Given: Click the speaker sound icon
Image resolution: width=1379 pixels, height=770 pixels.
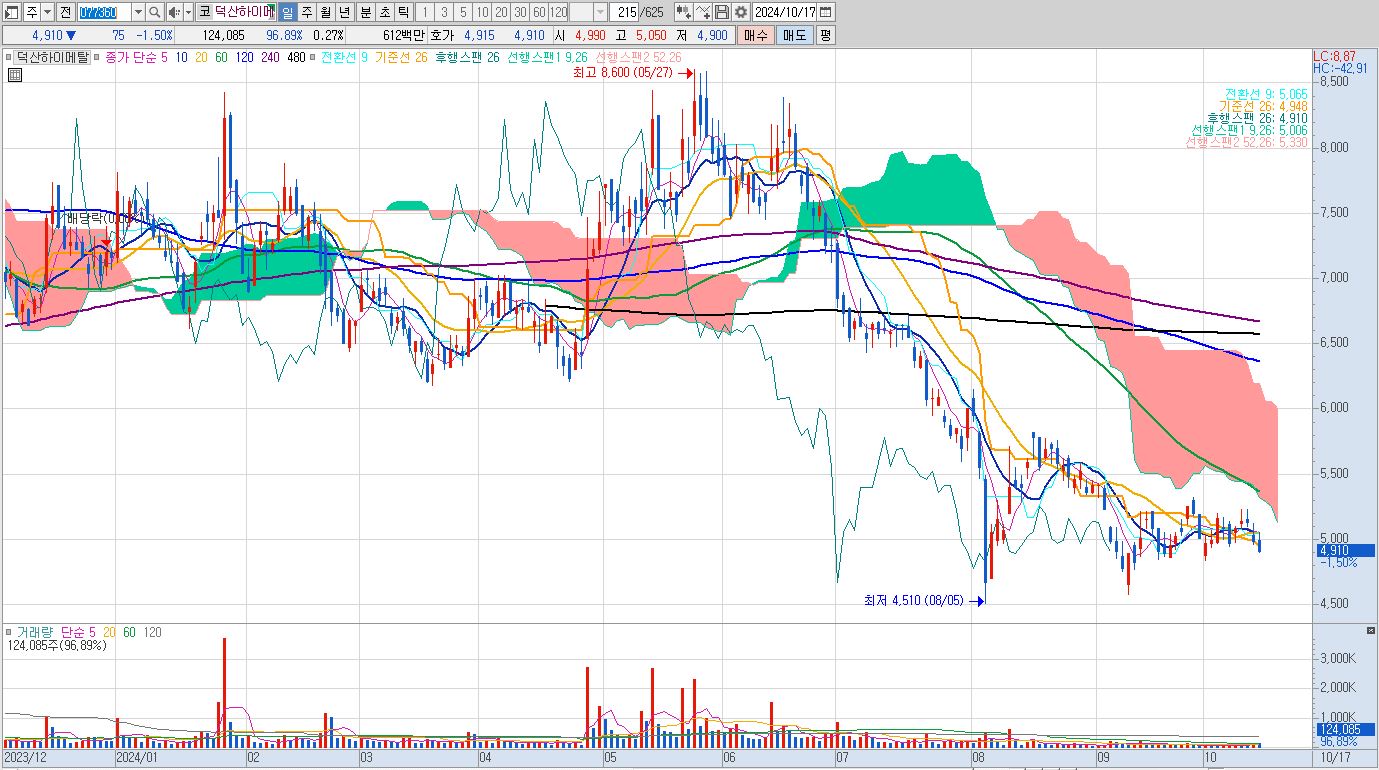Looking at the screenshot, I should click(173, 12).
